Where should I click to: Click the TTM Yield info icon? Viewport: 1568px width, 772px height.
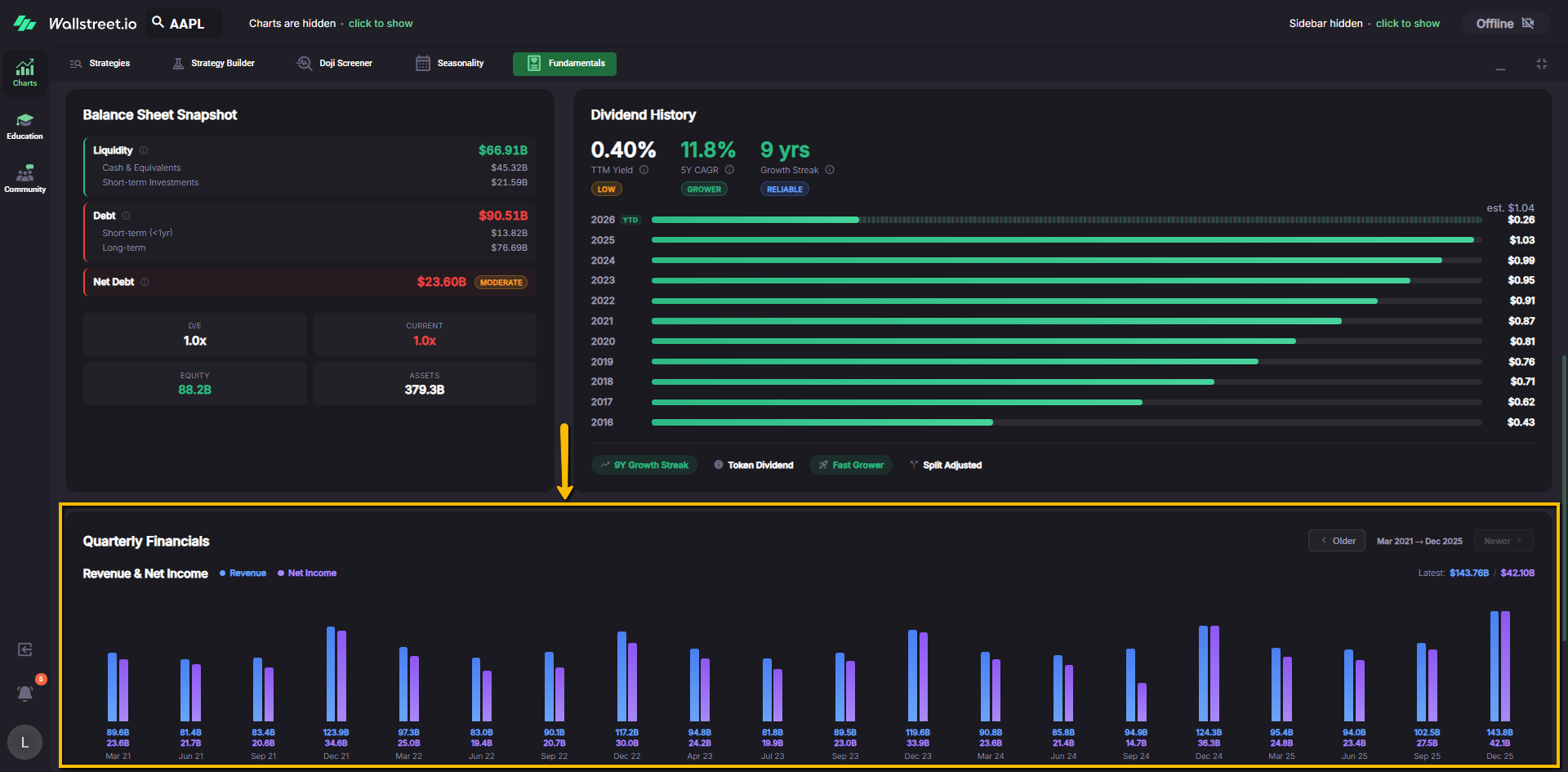click(x=644, y=170)
